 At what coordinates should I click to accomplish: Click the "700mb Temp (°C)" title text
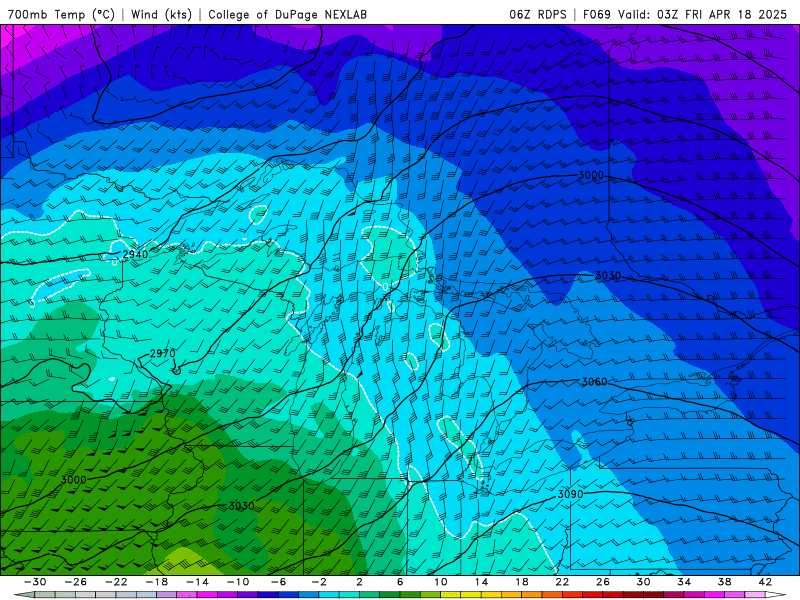coord(61,14)
